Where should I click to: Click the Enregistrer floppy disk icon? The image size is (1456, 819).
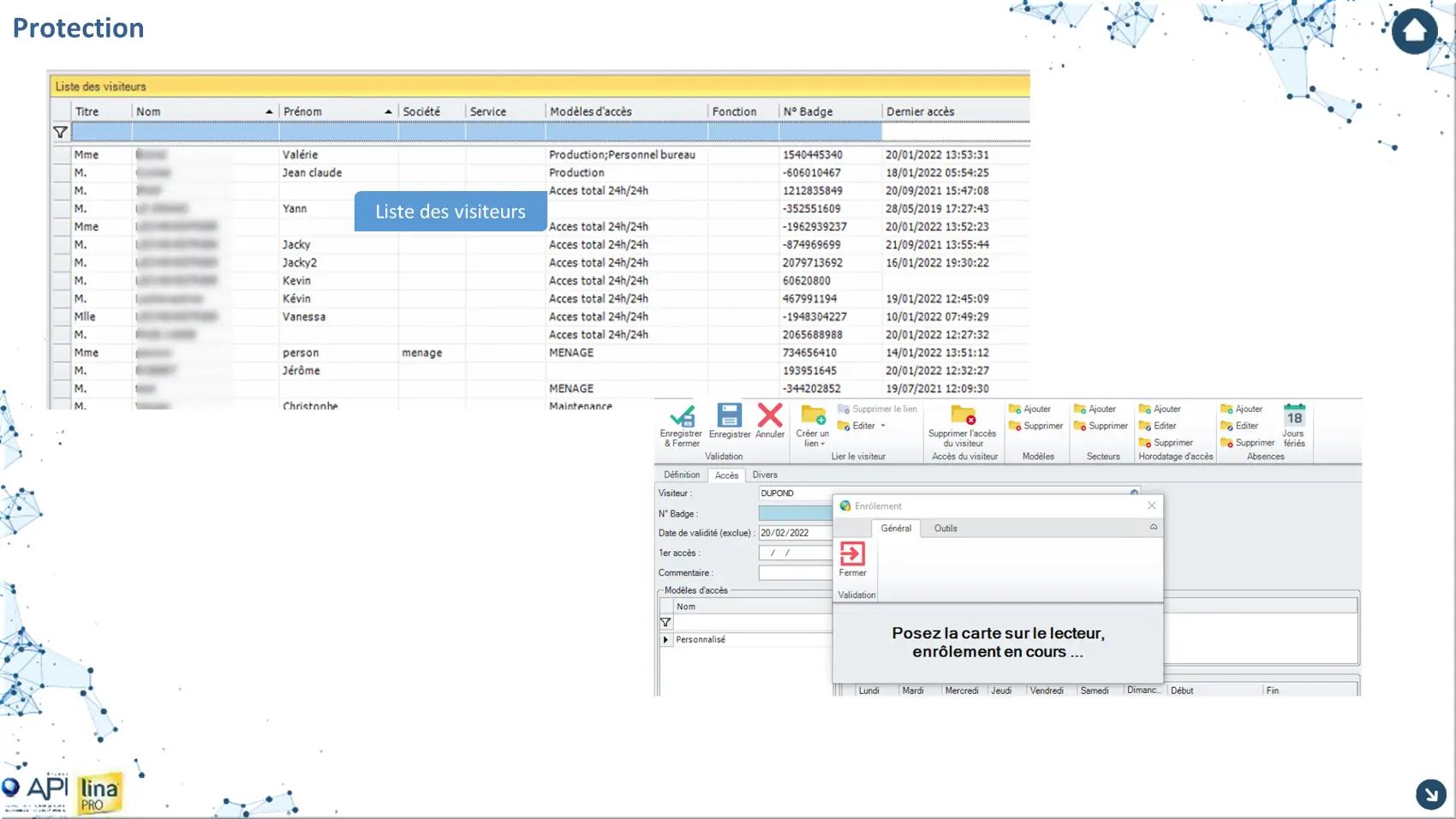(x=729, y=416)
